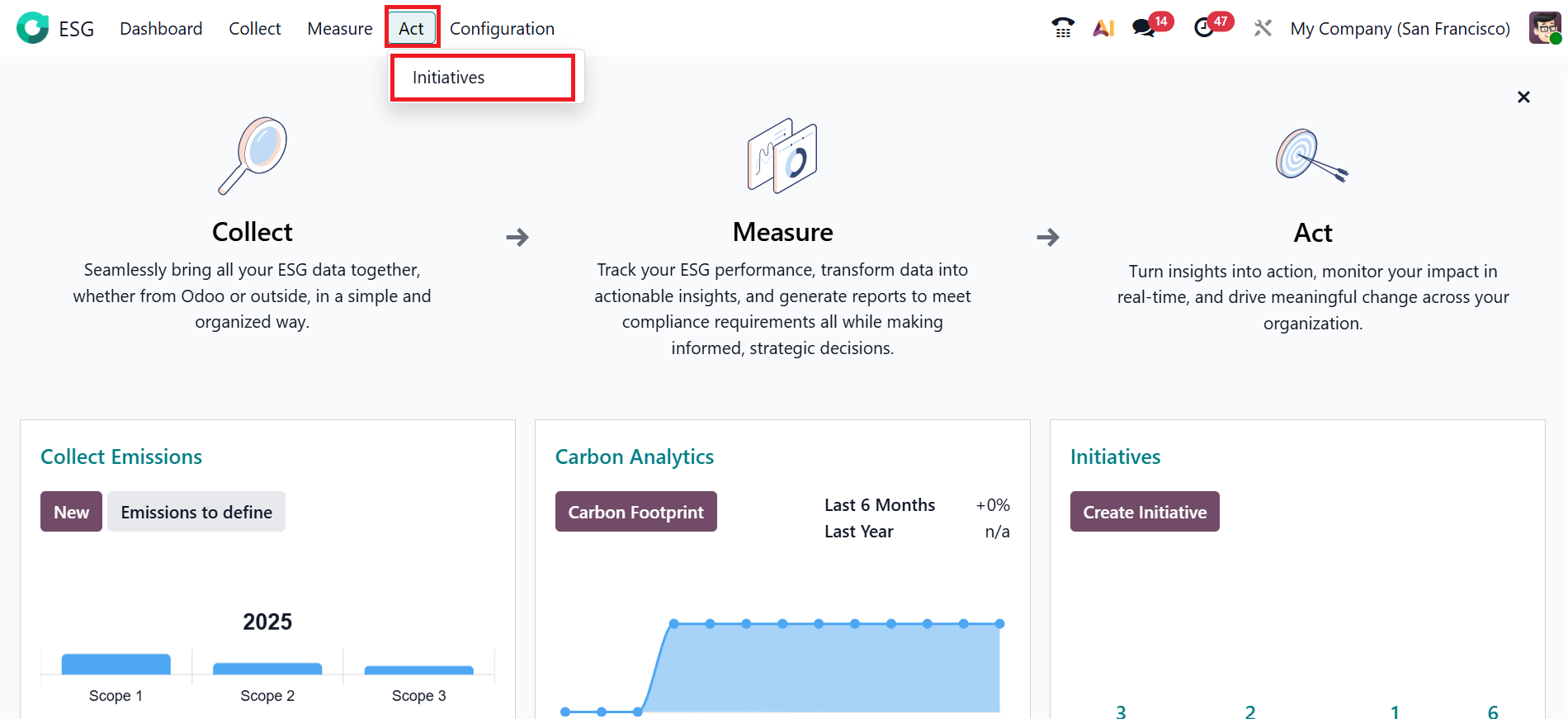Switch company via My Company (San Francisco)
1568x719 pixels.
pyautogui.click(x=1400, y=29)
